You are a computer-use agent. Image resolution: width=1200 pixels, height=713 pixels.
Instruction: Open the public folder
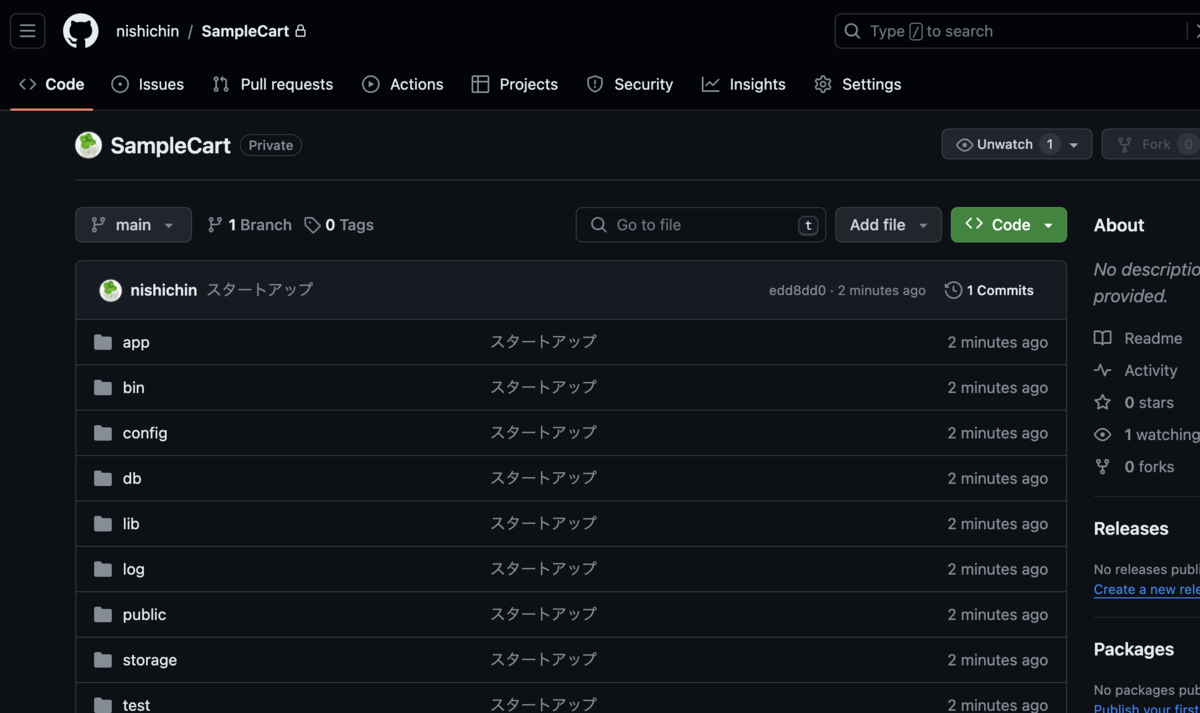tap(144, 614)
